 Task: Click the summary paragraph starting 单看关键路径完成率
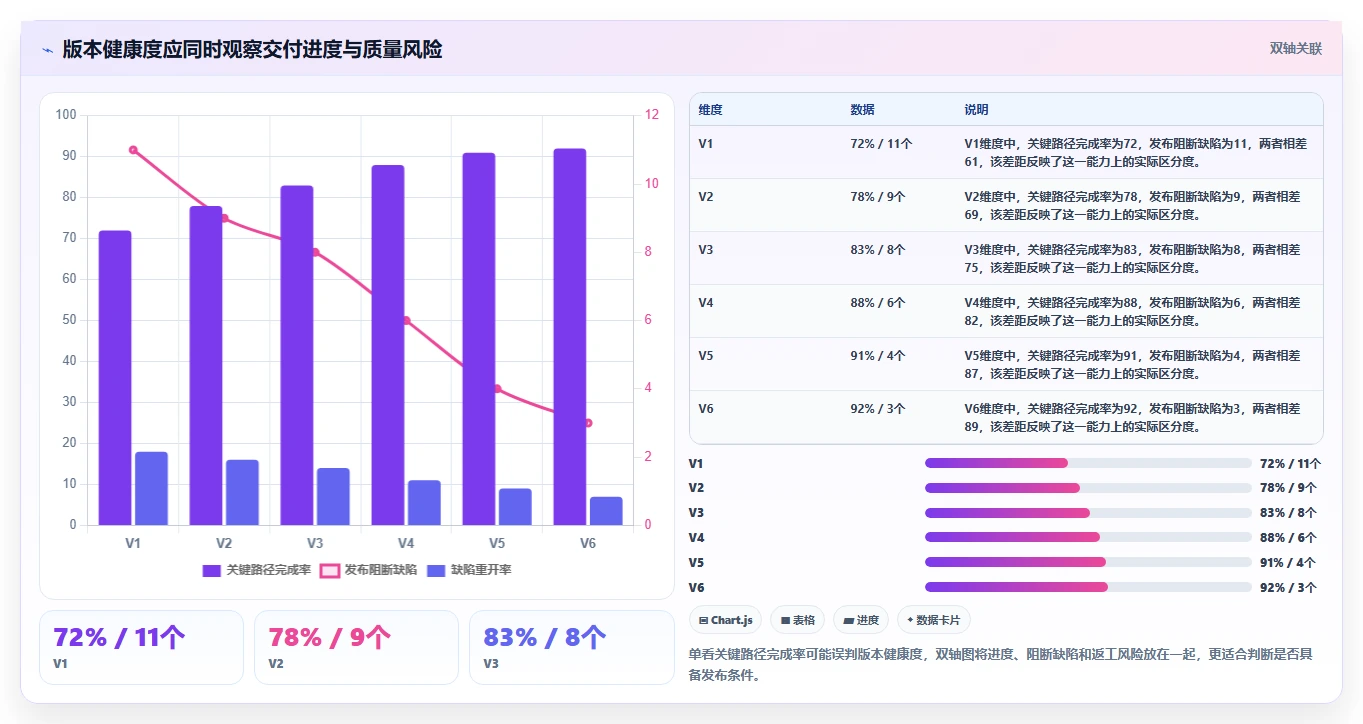1001,664
